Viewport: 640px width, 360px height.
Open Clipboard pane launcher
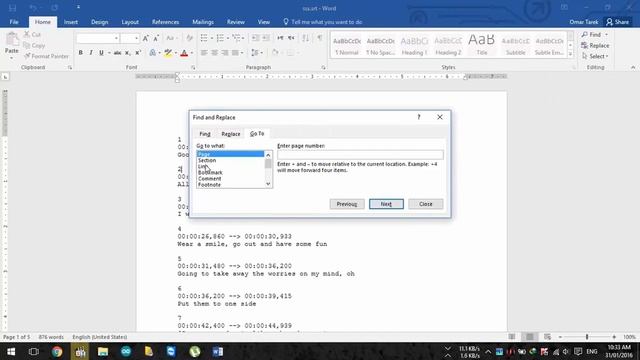click(x=70, y=67)
